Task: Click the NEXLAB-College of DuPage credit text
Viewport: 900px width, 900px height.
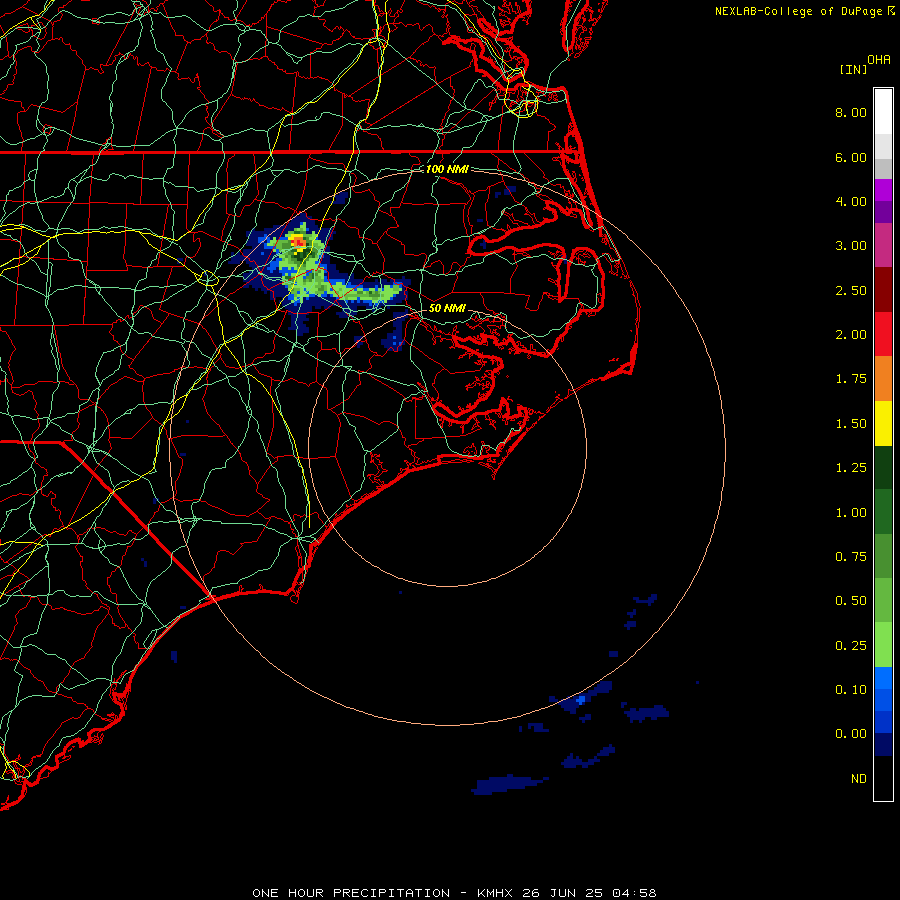Action: [798, 11]
